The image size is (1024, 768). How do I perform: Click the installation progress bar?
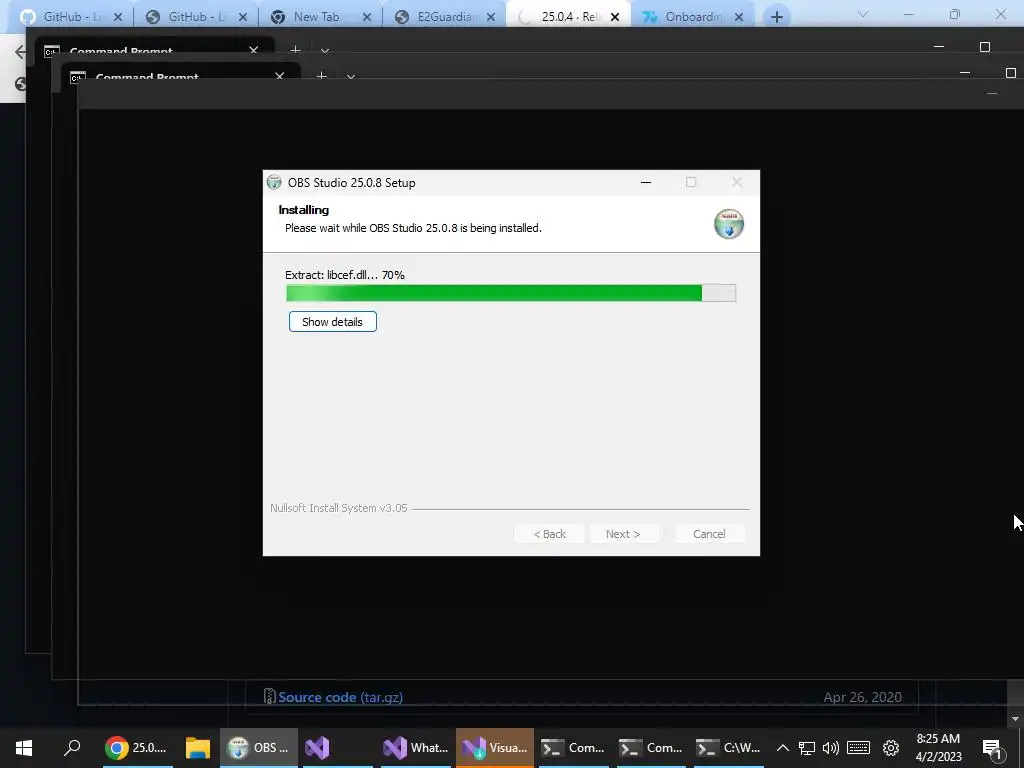click(511, 293)
